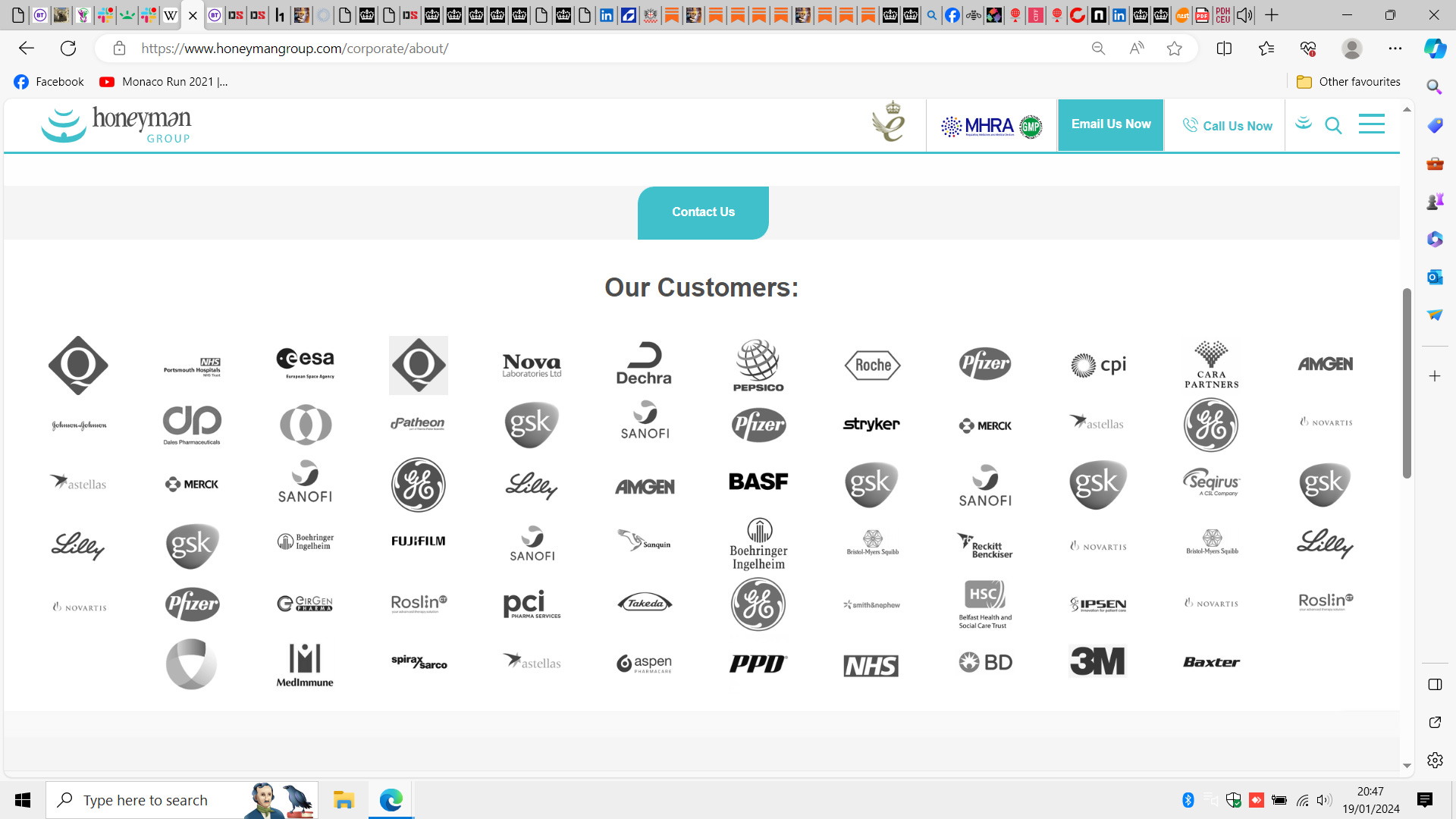Open the Favourites list icon
The image size is (1456, 819).
point(1266,49)
